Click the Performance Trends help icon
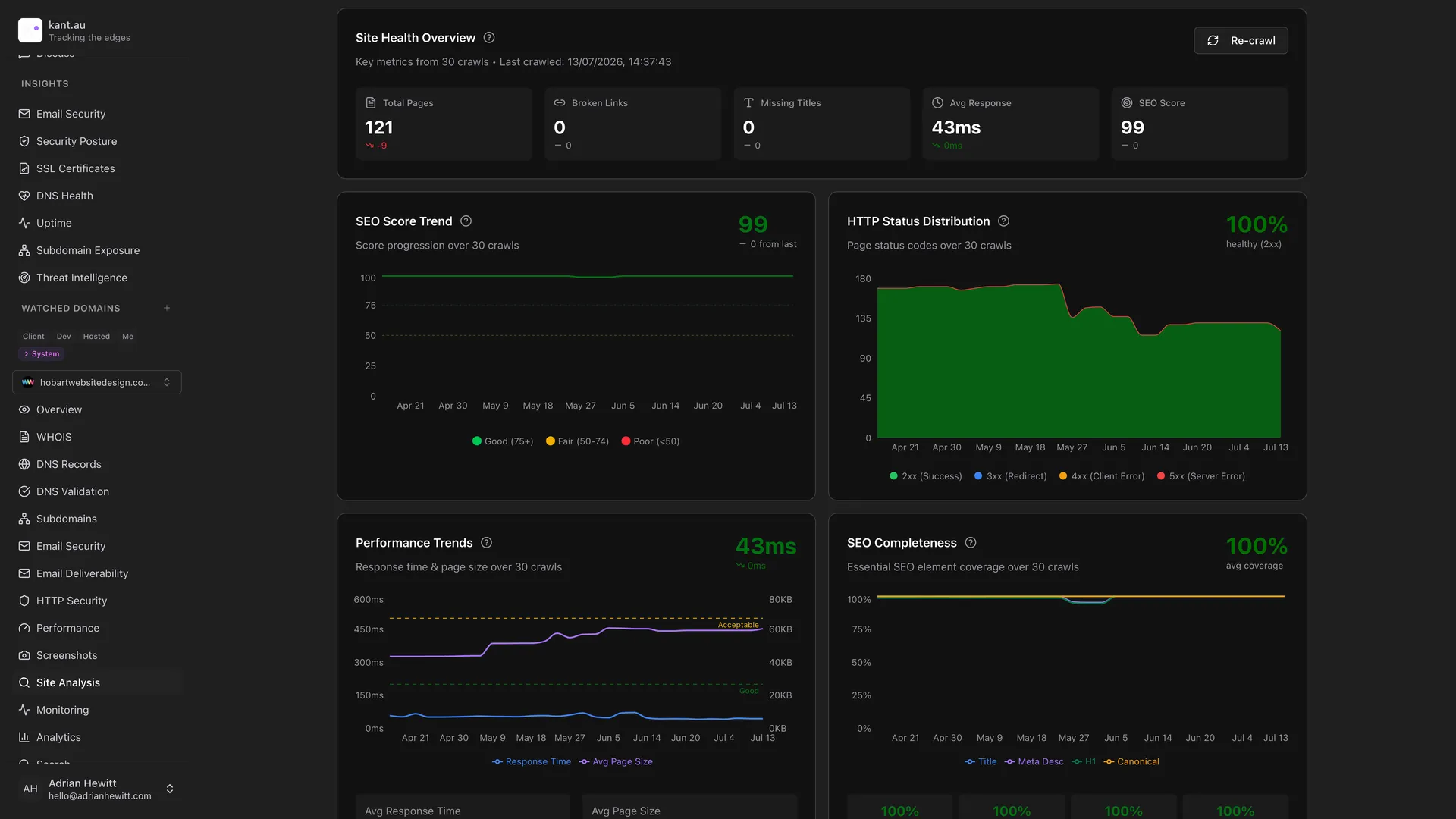Screen dimensions: 1456x819 (487, 543)
